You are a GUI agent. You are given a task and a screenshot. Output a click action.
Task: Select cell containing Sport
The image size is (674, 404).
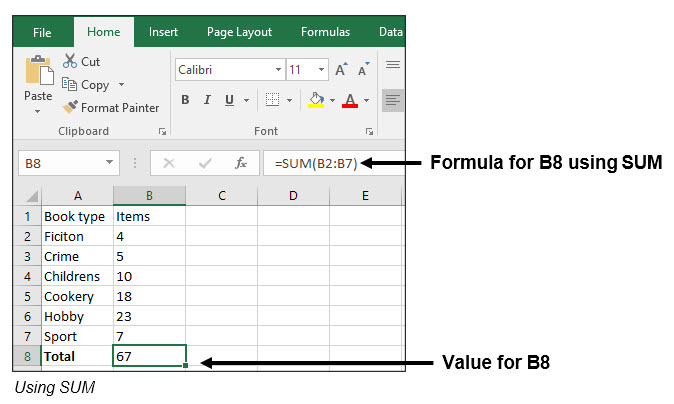[77, 336]
